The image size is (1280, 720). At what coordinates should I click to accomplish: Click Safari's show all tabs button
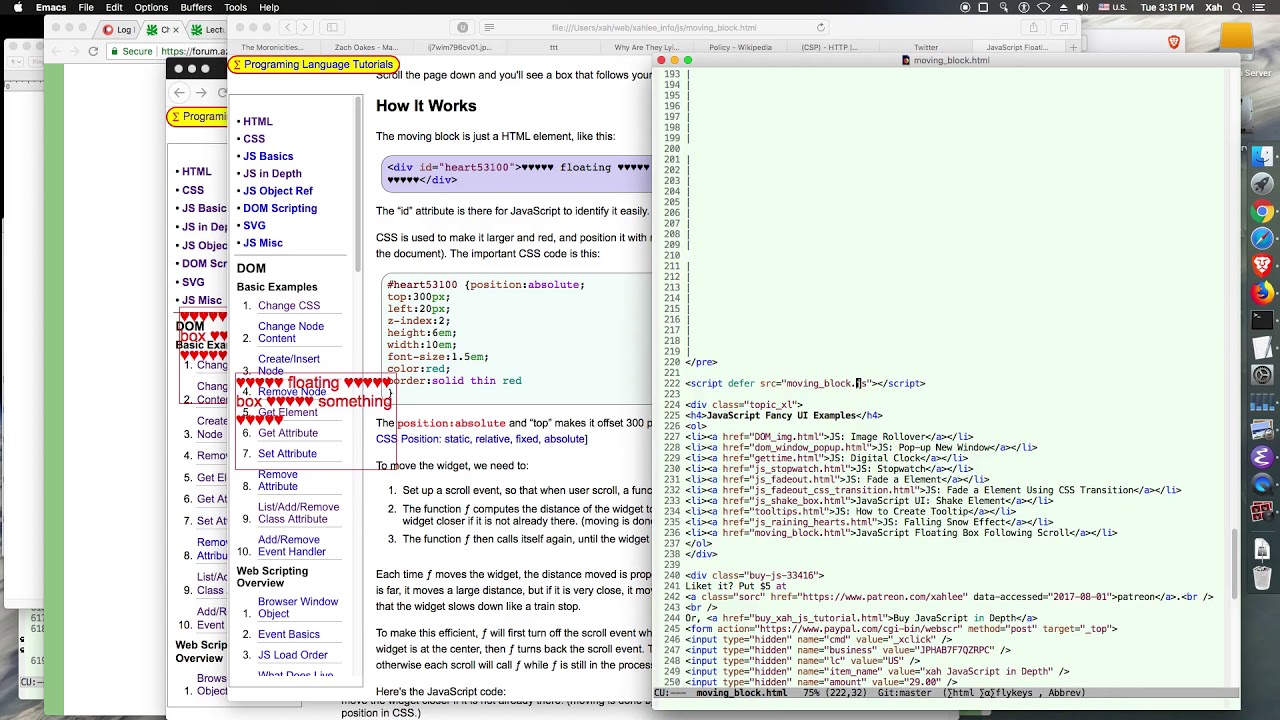tap(1064, 27)
